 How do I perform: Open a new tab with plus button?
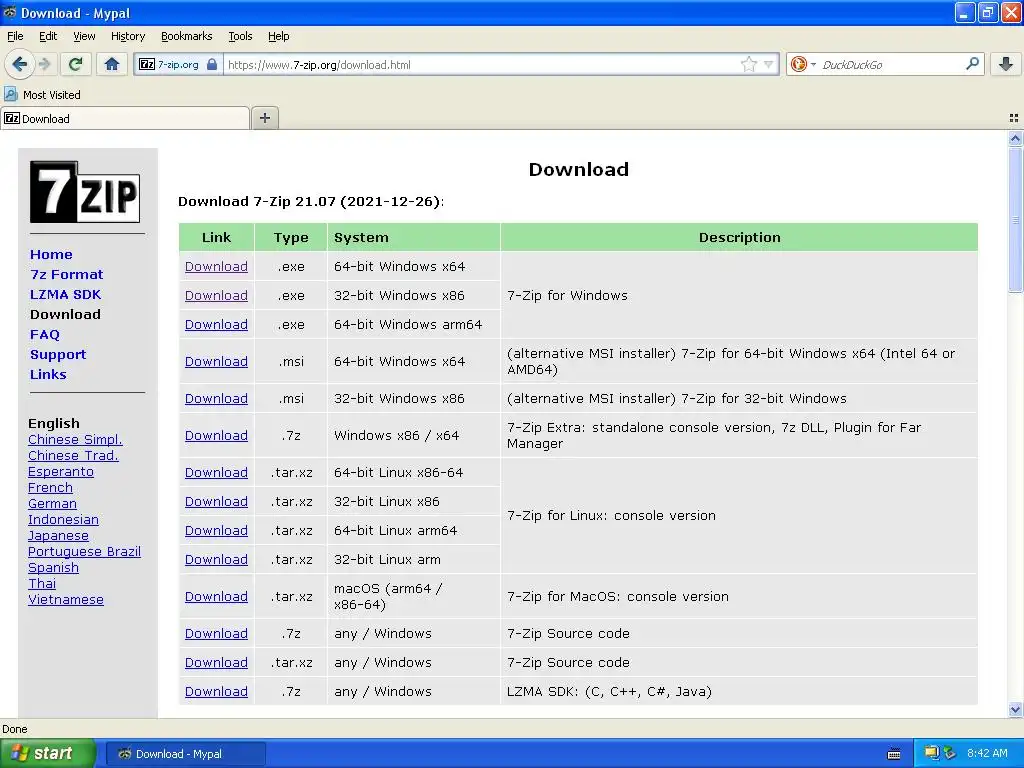(x=264, y=118)
